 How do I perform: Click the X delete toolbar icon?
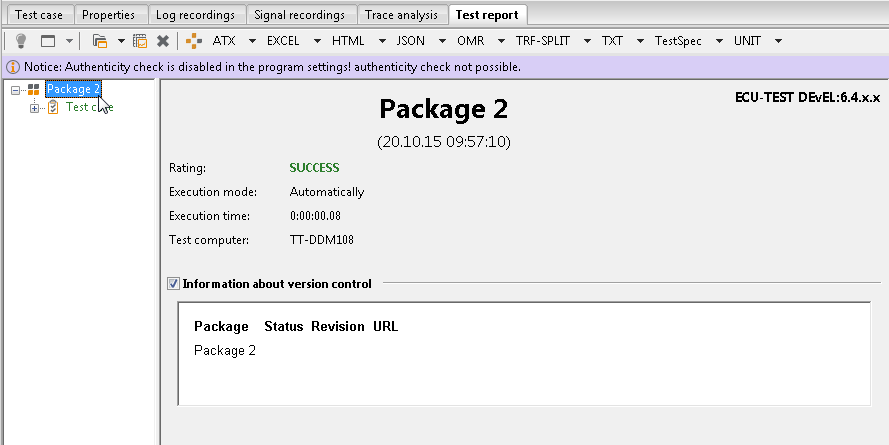point(163,41)
